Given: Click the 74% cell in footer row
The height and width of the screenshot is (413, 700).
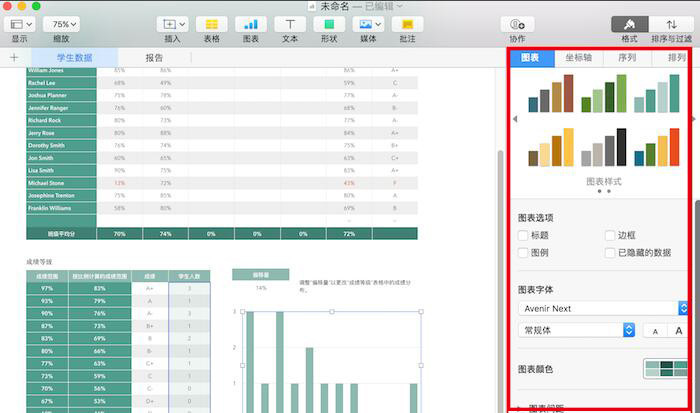Looking at the screenshot, I should [x=165, y=234].
